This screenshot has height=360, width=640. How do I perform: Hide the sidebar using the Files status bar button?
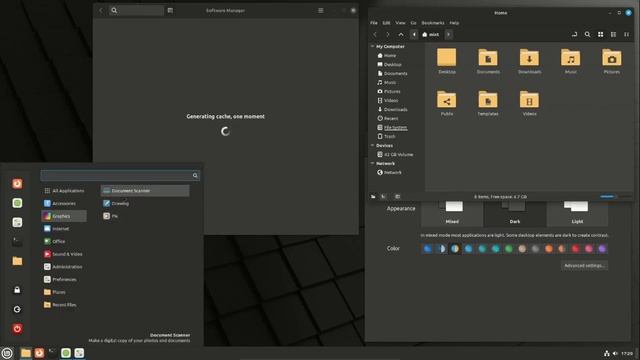(x=398, y=197)
